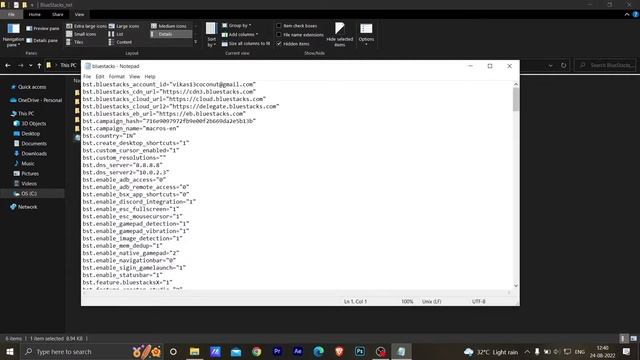Open address bar history dropdown
This screenshot has height=360, width=640.
tap(551, 65)
